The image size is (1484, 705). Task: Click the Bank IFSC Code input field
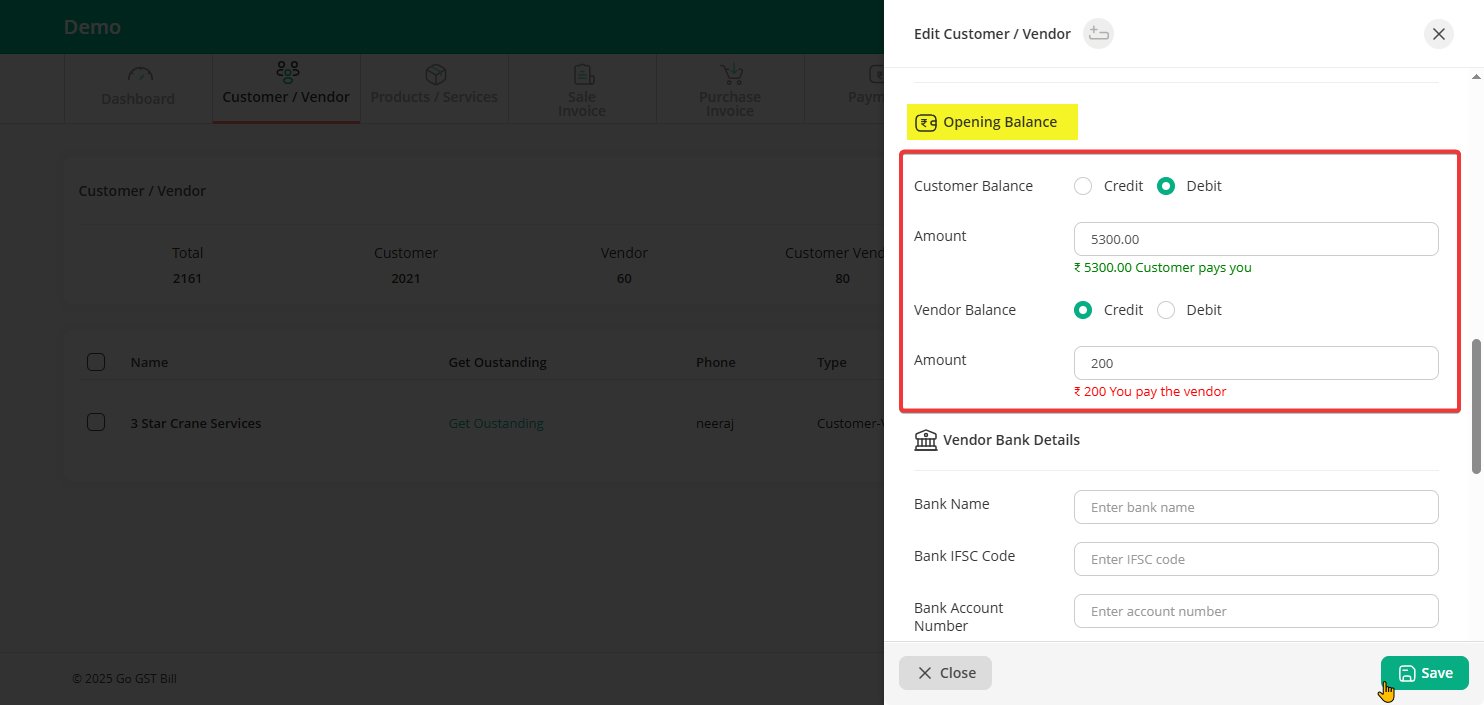coord(1256,559)
